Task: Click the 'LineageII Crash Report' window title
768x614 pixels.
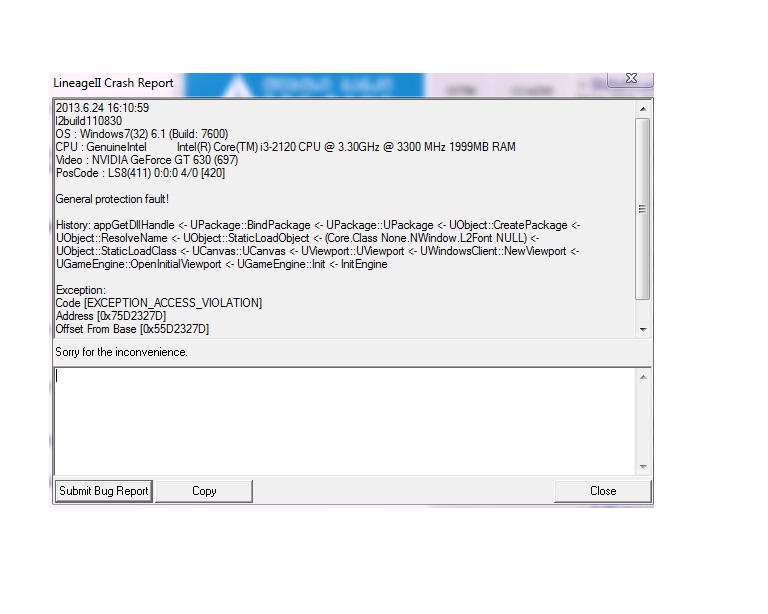Action: tap(113, 83)
